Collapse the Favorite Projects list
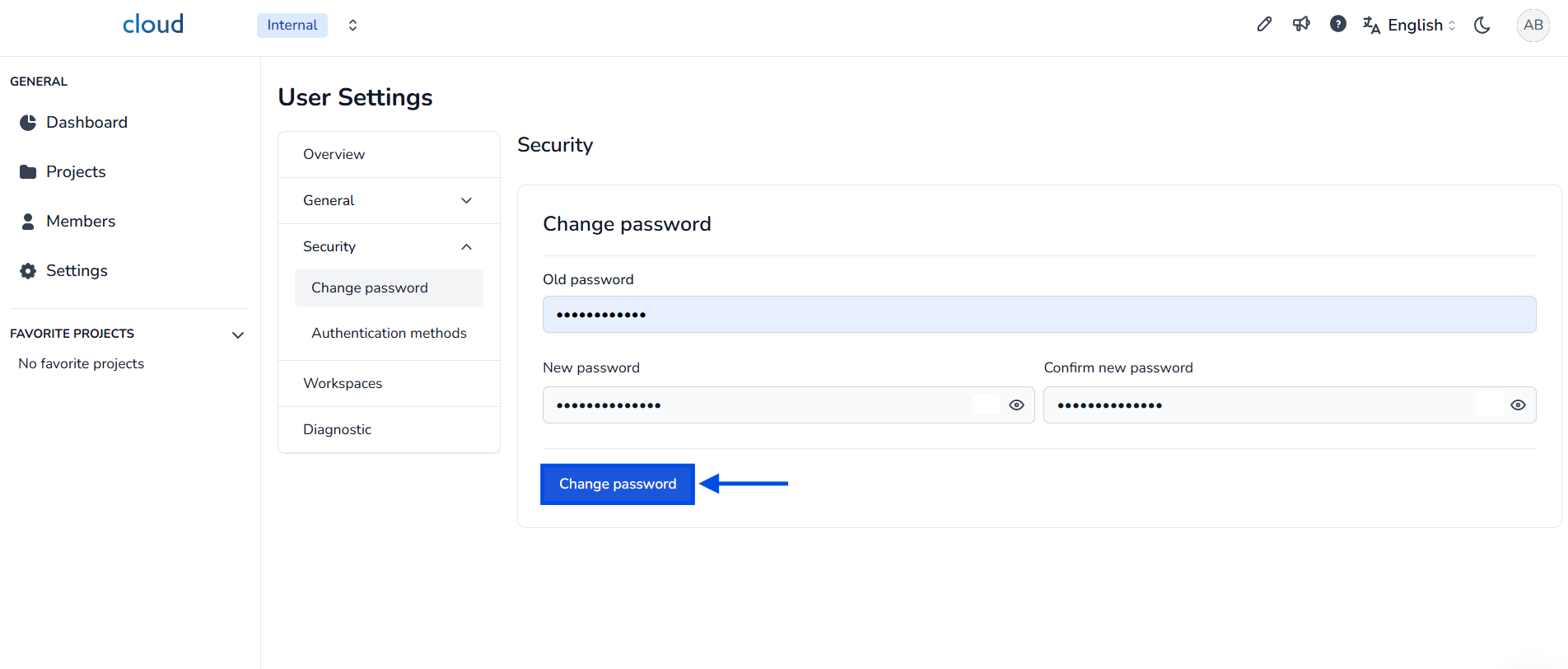The image size is (1568, 669). click(x=238, y=335)
